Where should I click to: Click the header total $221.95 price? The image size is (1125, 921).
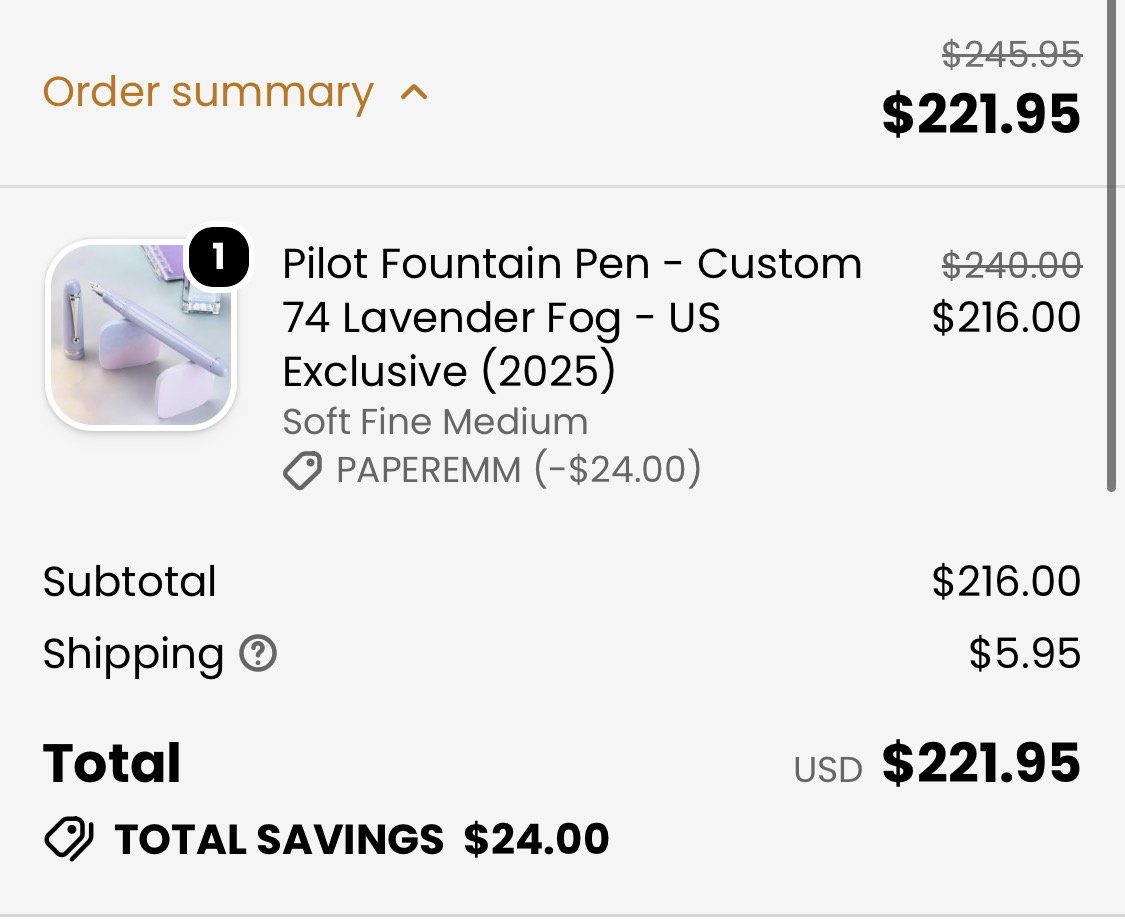981,114
